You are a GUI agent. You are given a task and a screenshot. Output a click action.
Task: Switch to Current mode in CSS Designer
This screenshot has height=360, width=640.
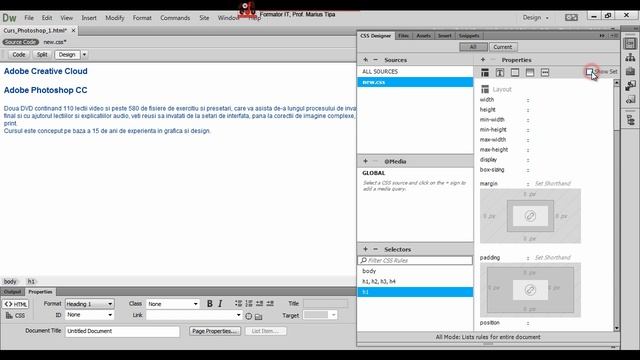click(x=503, y=47)
